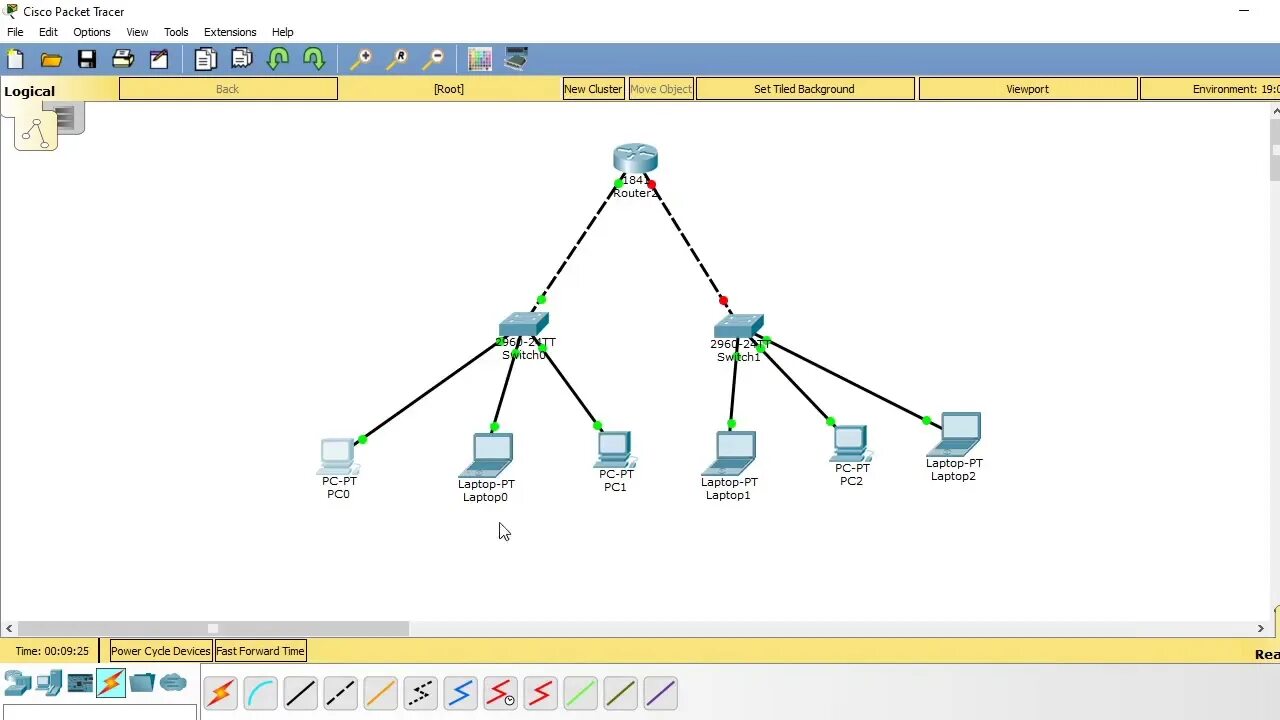The height and width of the screenshot is (720, 1280).
Task: Select the End Devices category icon
Action: [49, 683]
